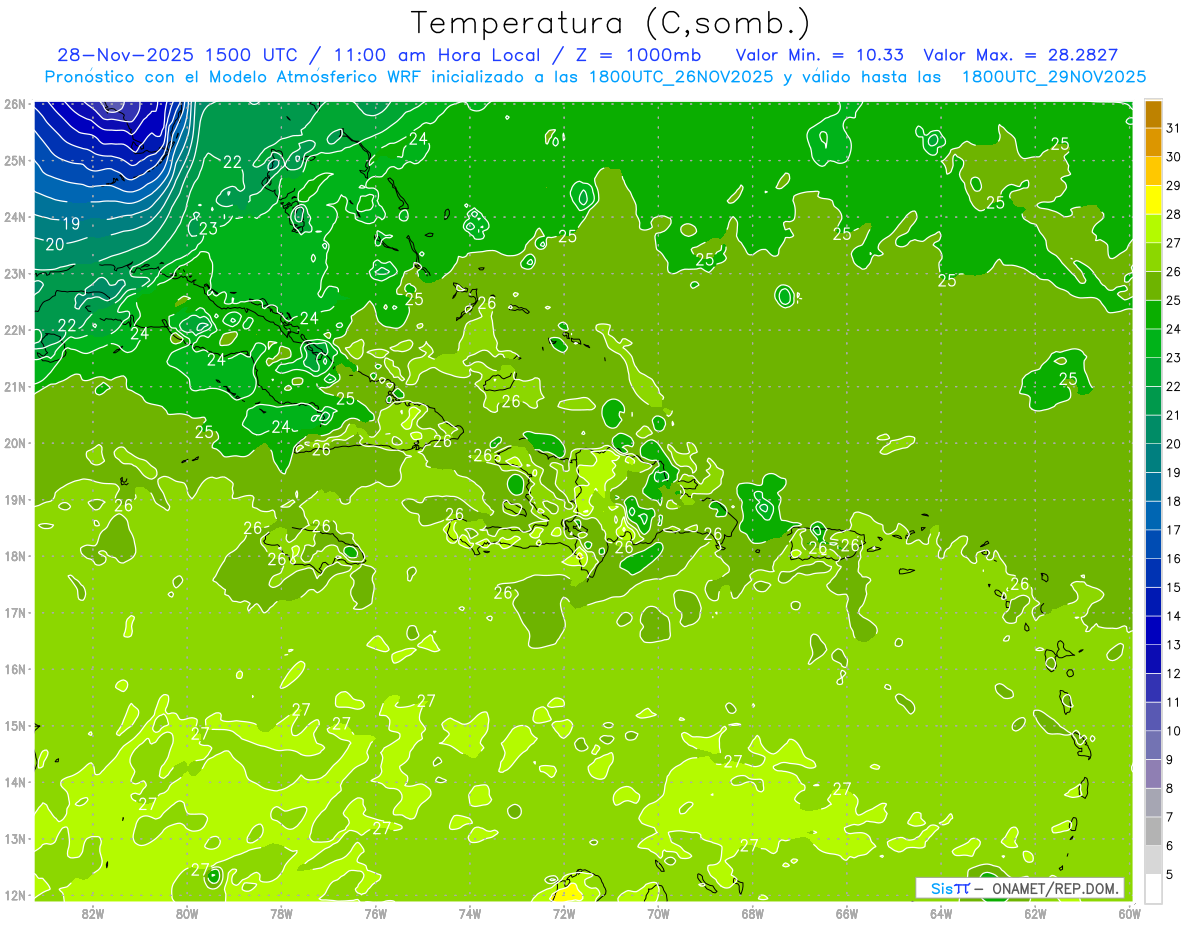Click the white "19" contour label on the map
Viewport: 1200px width, 927px height.
(72, 223)
